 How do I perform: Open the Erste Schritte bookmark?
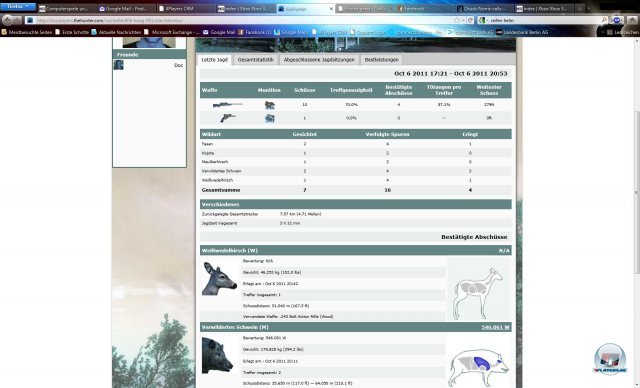pyautogui.click(x=72, y=32)
